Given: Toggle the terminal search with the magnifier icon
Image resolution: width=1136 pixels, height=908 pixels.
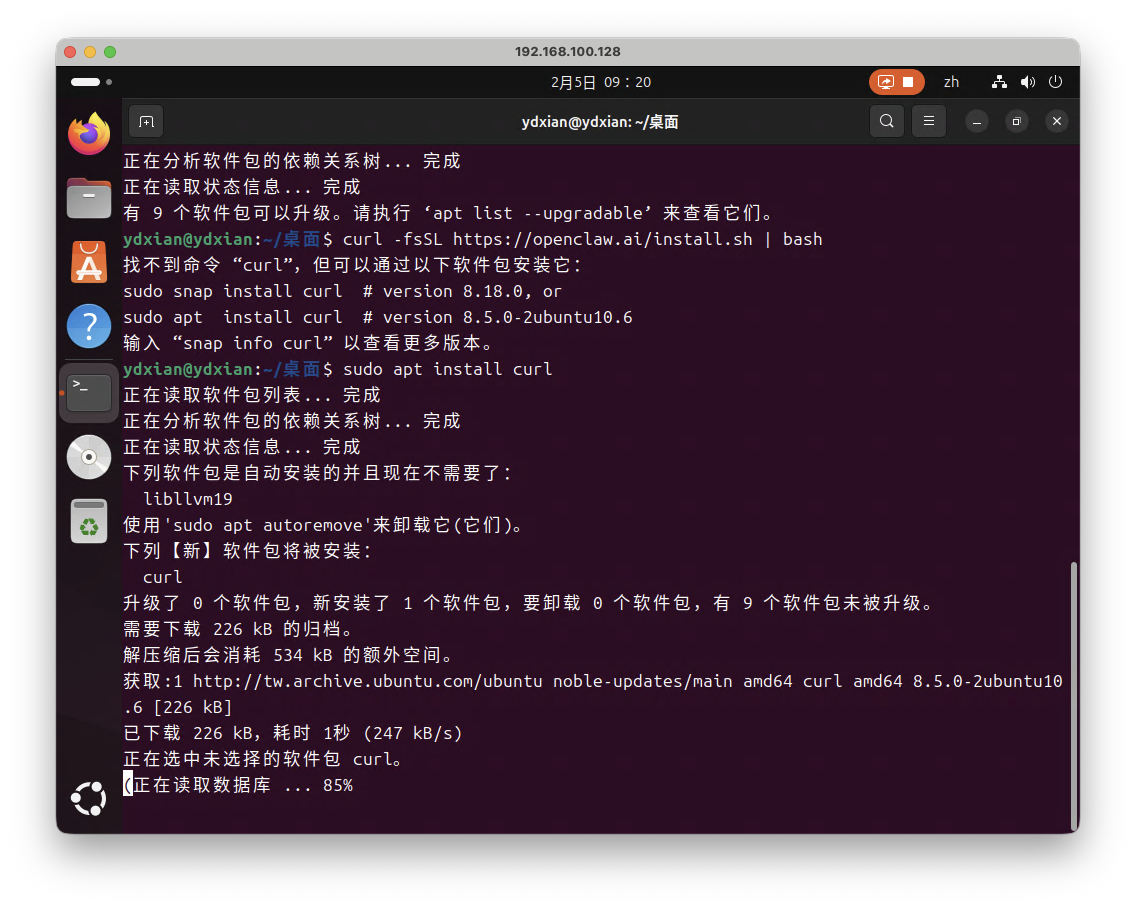Looking at the screenshot, I should tap(886, 120).
